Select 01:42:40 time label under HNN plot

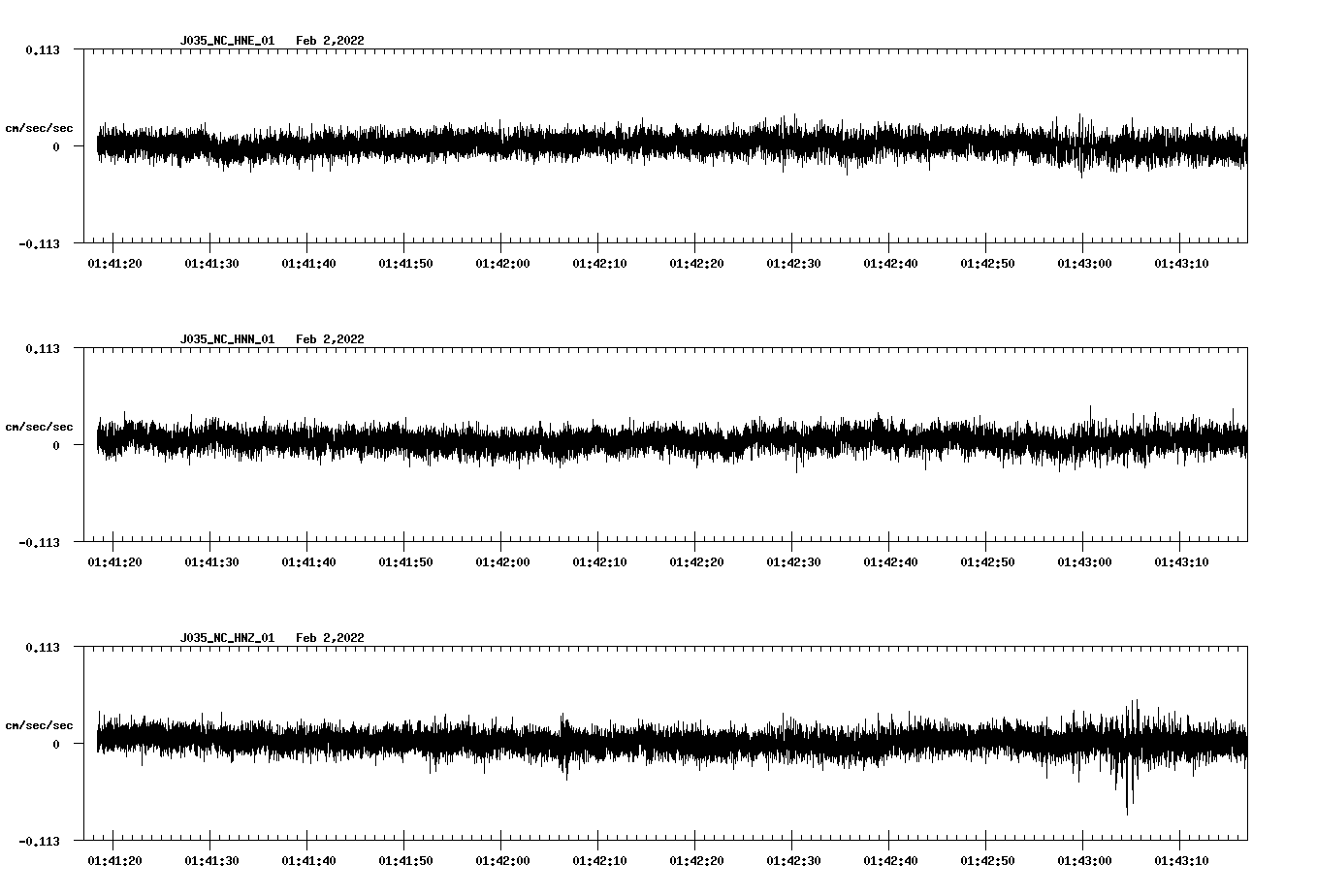[890, 562]
